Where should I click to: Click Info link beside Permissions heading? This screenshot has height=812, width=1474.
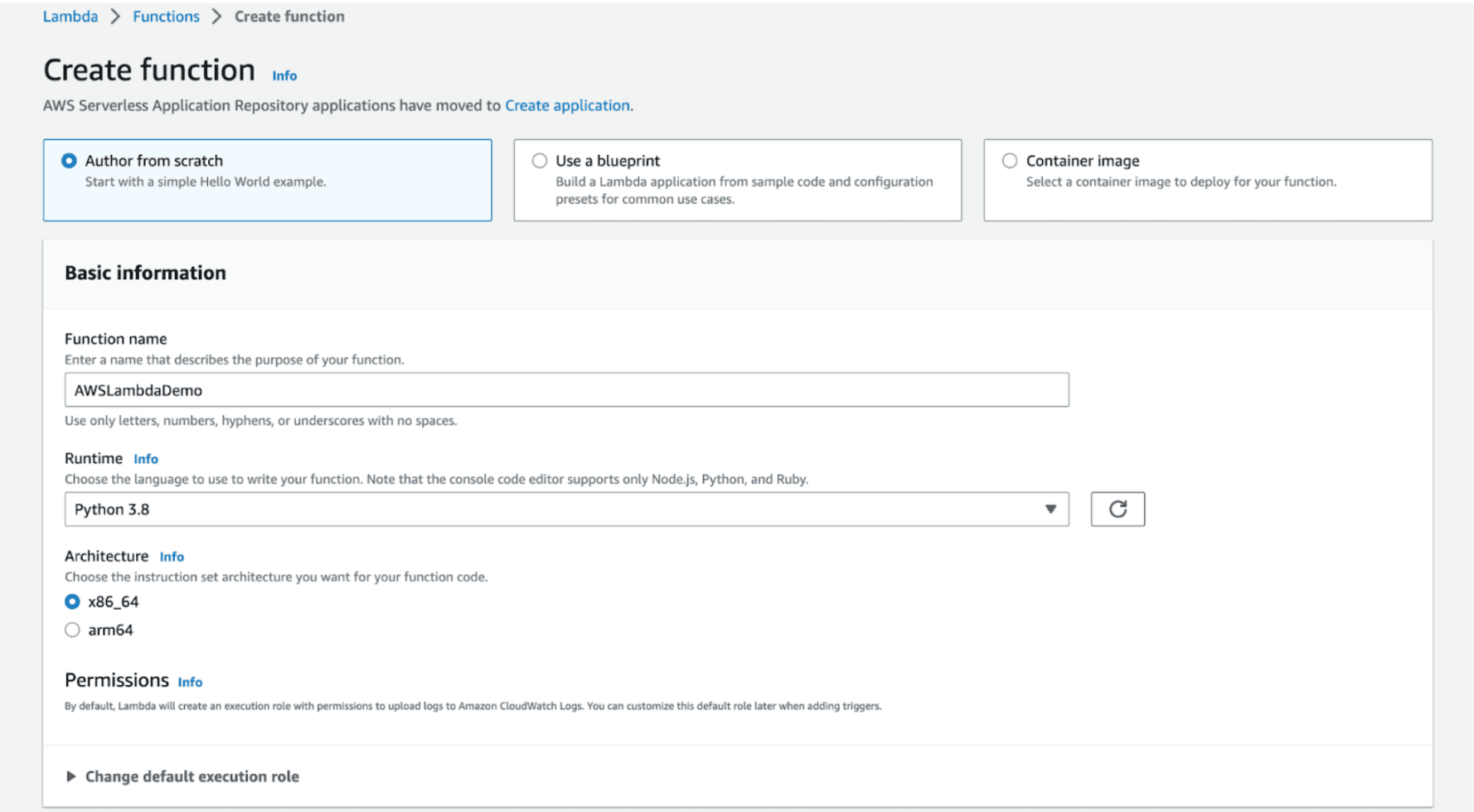pyautogui.click(x=190, y=682)
